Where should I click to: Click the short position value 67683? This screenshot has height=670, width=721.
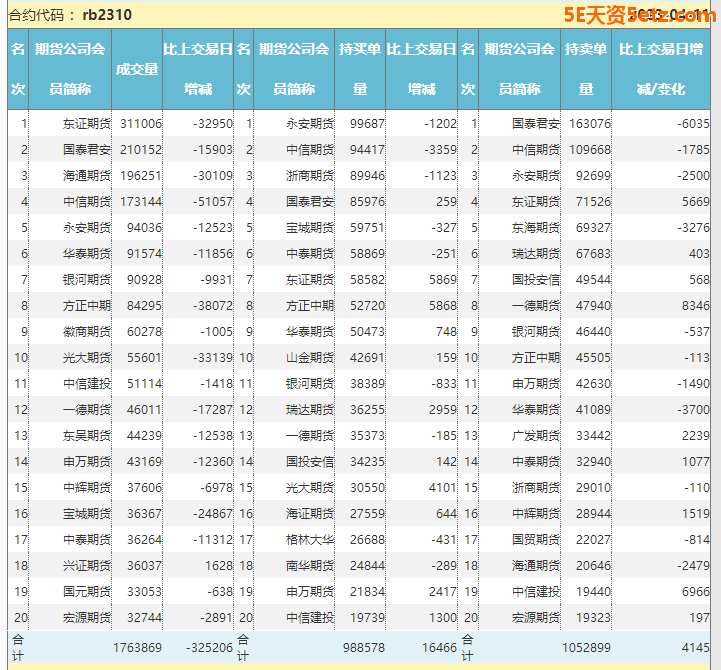click(593, 253)
